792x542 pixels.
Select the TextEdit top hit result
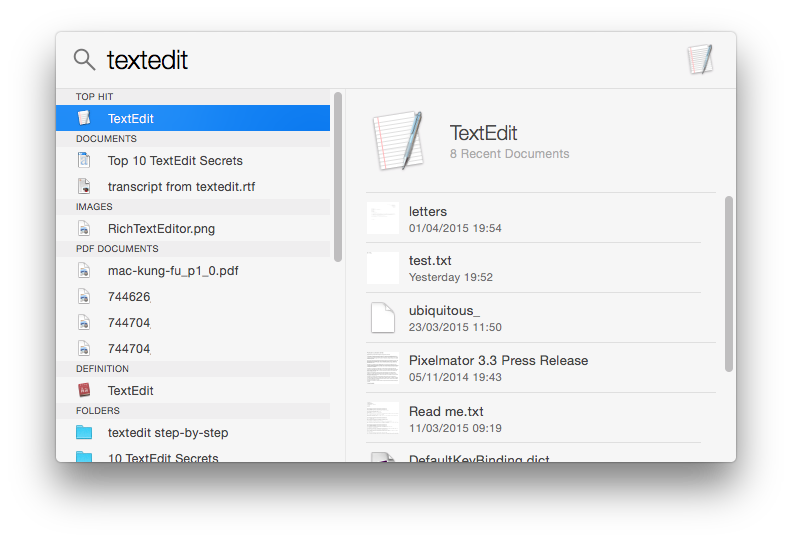(192, 118)
